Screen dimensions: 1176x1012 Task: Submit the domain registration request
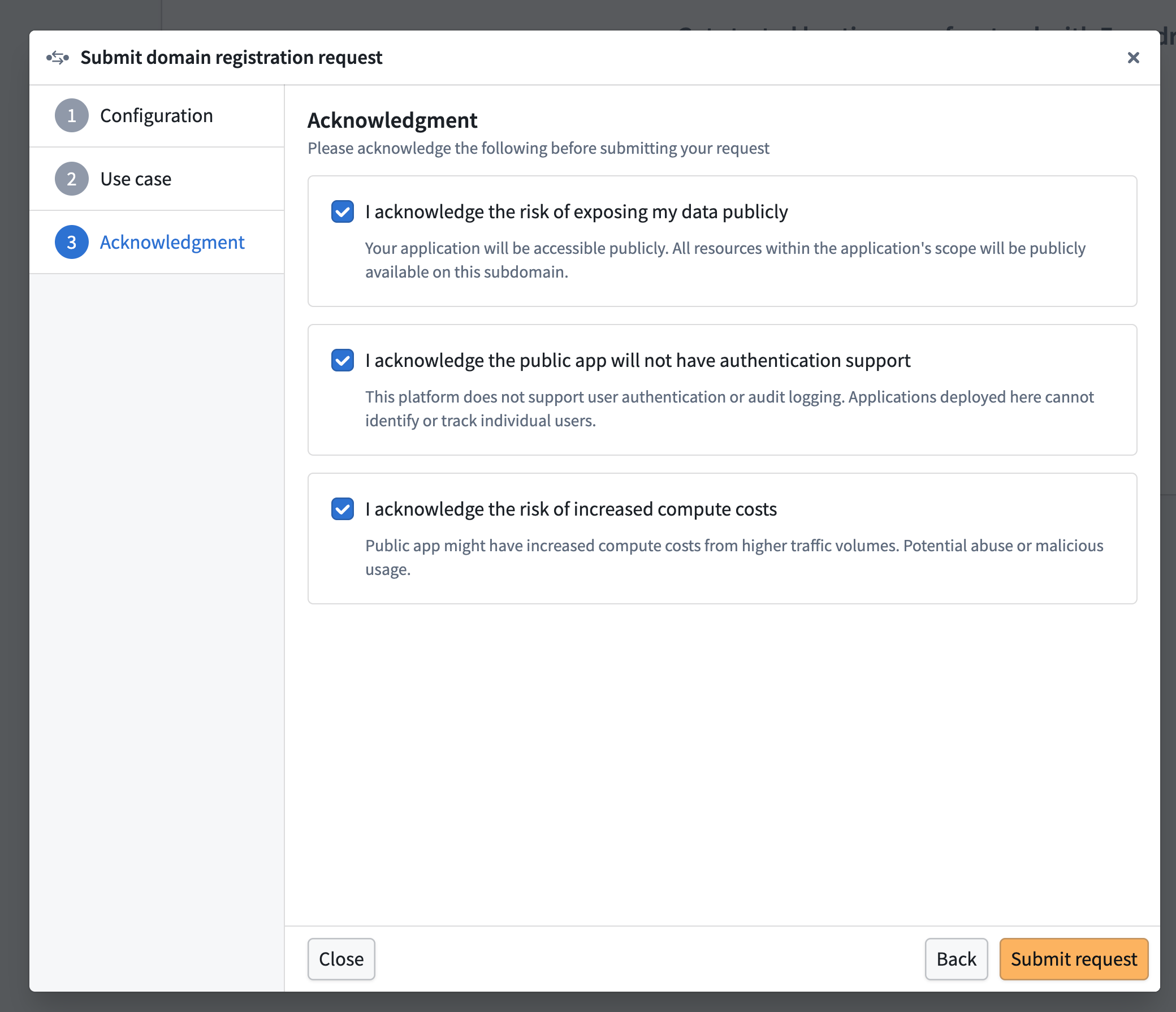[x=1074, y=959]
